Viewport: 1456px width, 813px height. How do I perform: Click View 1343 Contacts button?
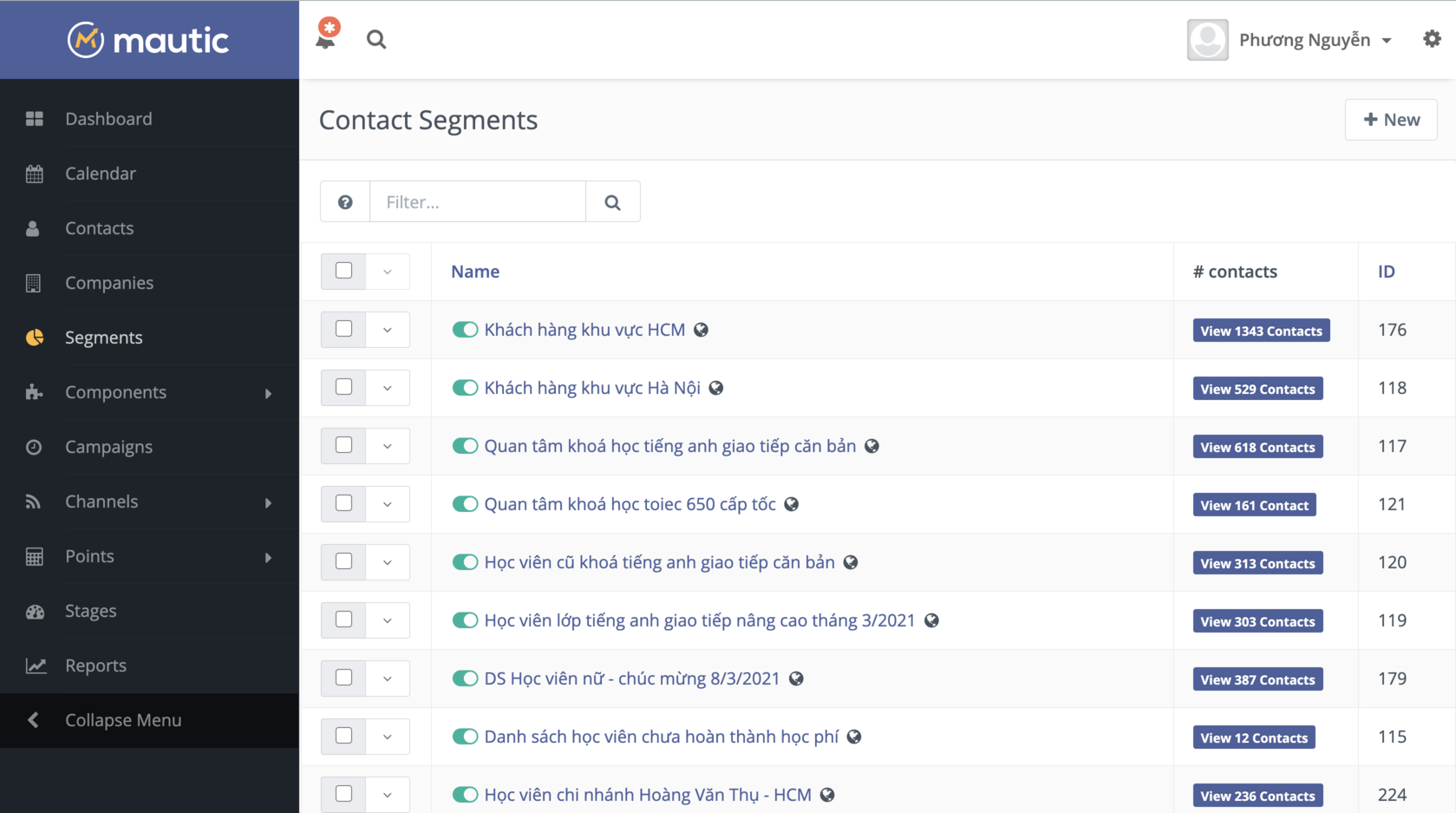[1261, 331]
